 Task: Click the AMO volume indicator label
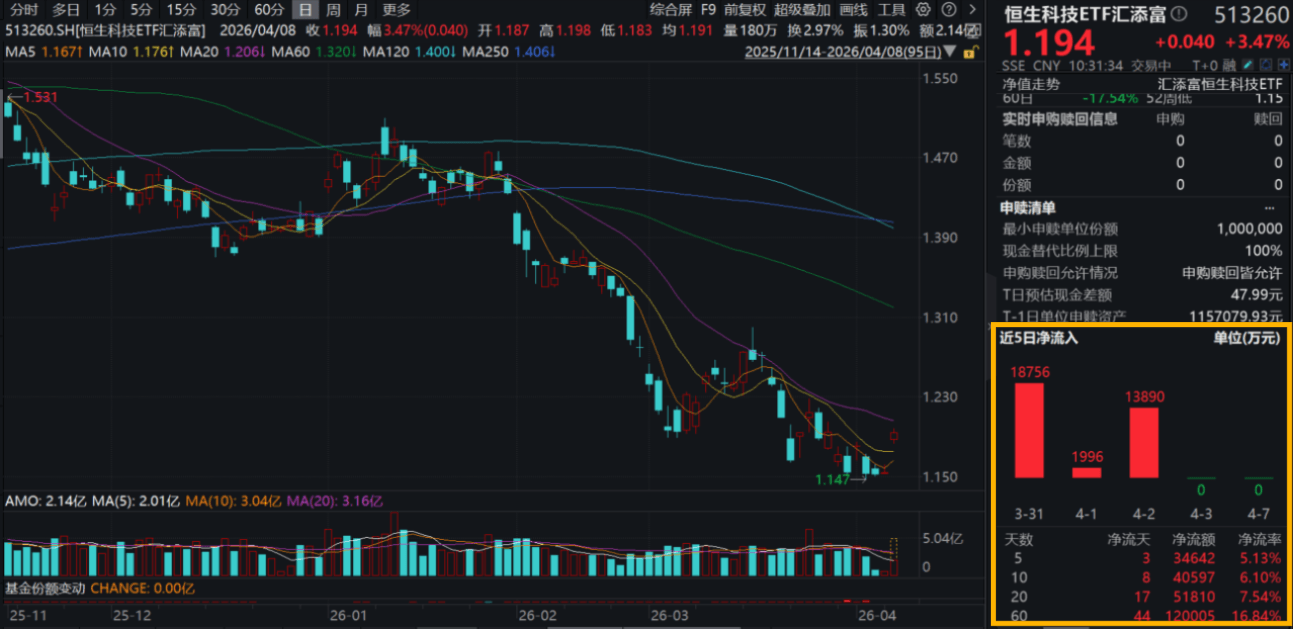44,500
